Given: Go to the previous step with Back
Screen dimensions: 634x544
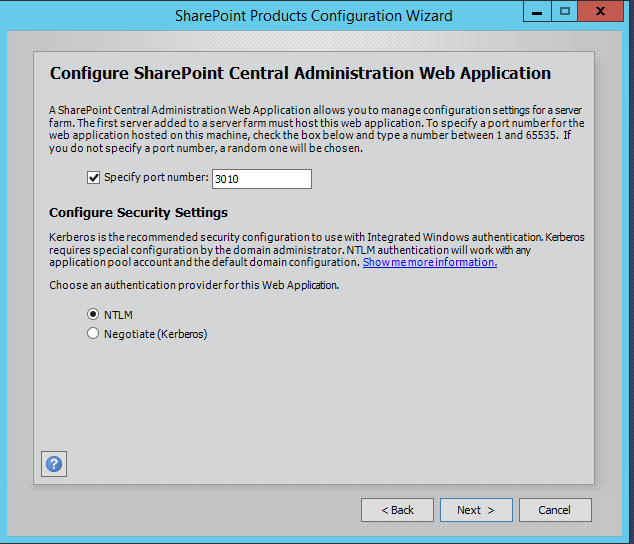Looking at the screenshot, I should 397,510.
